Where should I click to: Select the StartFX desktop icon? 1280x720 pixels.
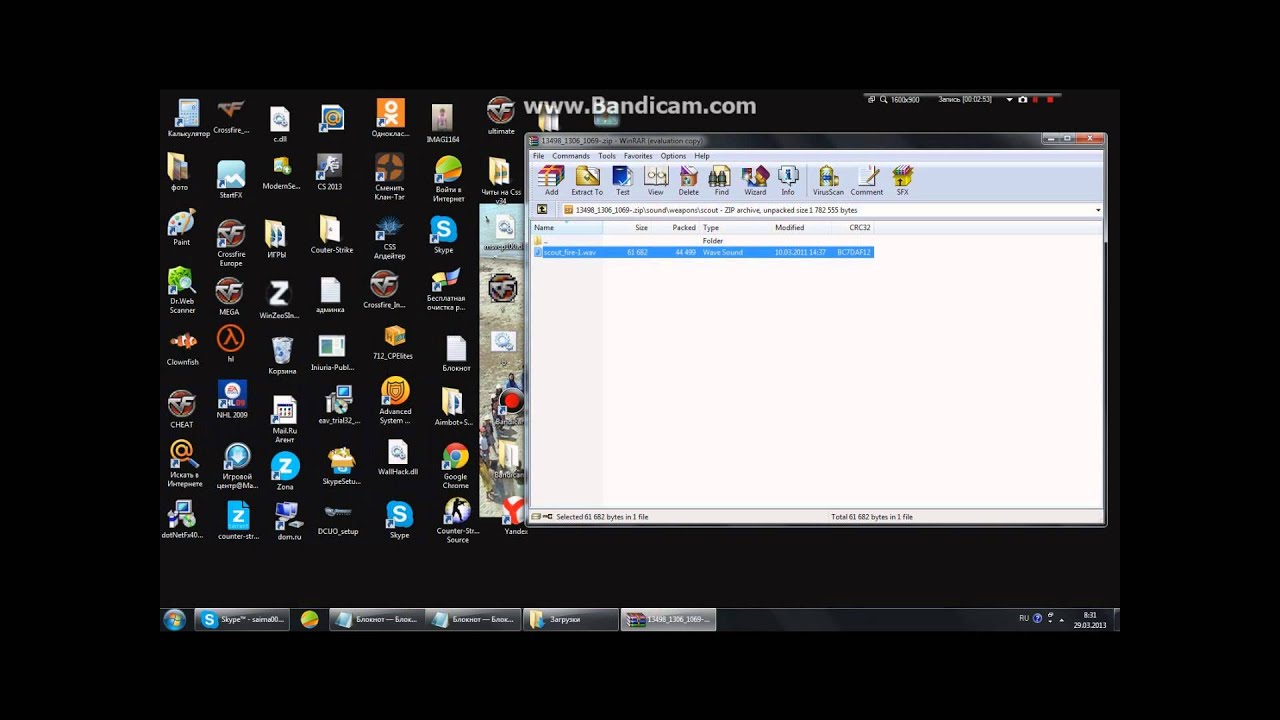(231, 180)
